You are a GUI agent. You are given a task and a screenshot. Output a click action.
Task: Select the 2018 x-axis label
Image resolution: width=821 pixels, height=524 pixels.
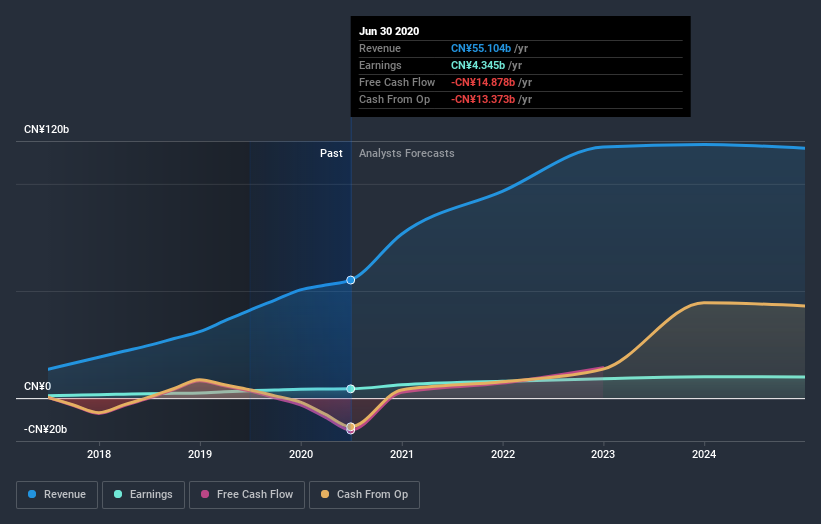[x=99, y=454]
